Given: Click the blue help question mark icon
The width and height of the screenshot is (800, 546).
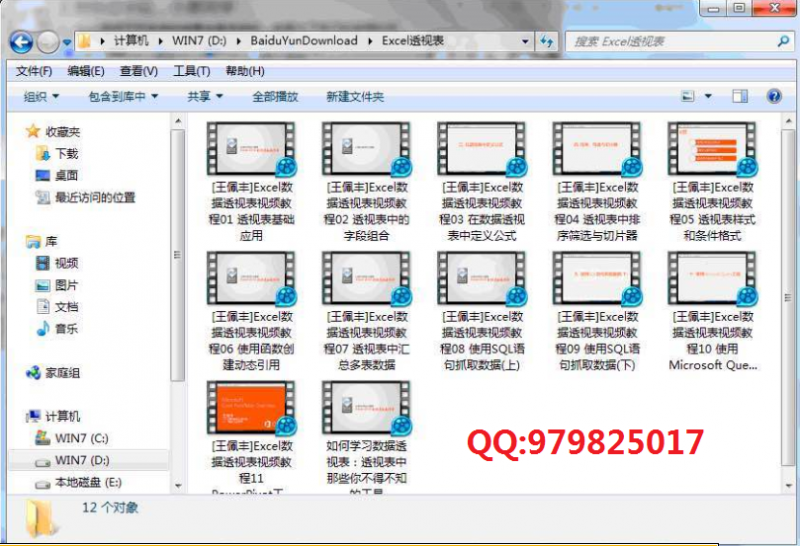Looking at the screenshot, I should coord(774,96).
